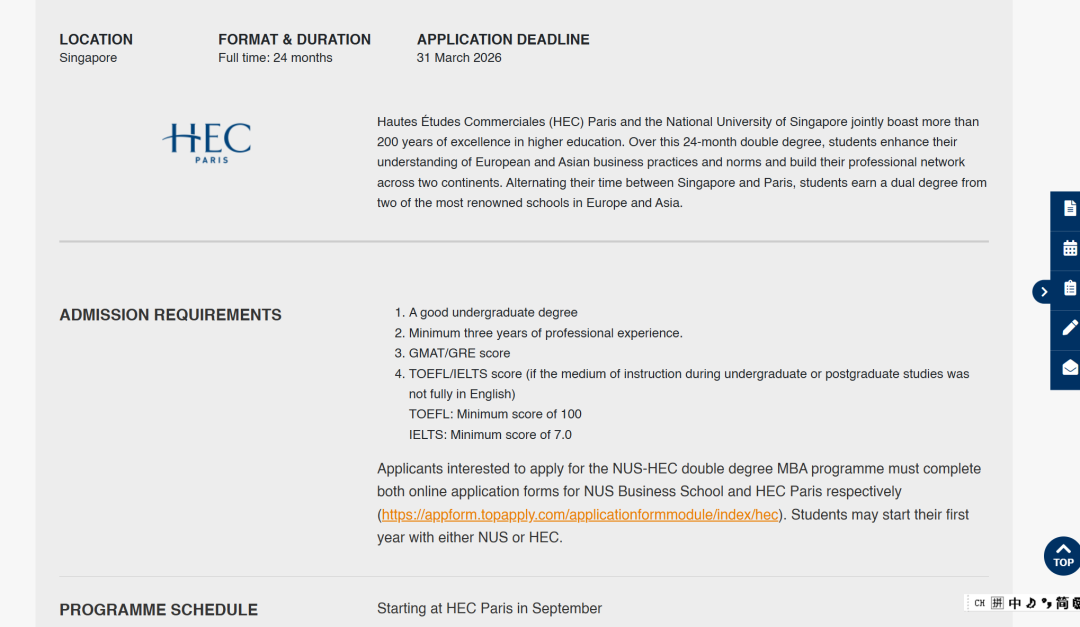
Task: Click the 拼 pinyin input mode icon
Action: coord(997,603)
